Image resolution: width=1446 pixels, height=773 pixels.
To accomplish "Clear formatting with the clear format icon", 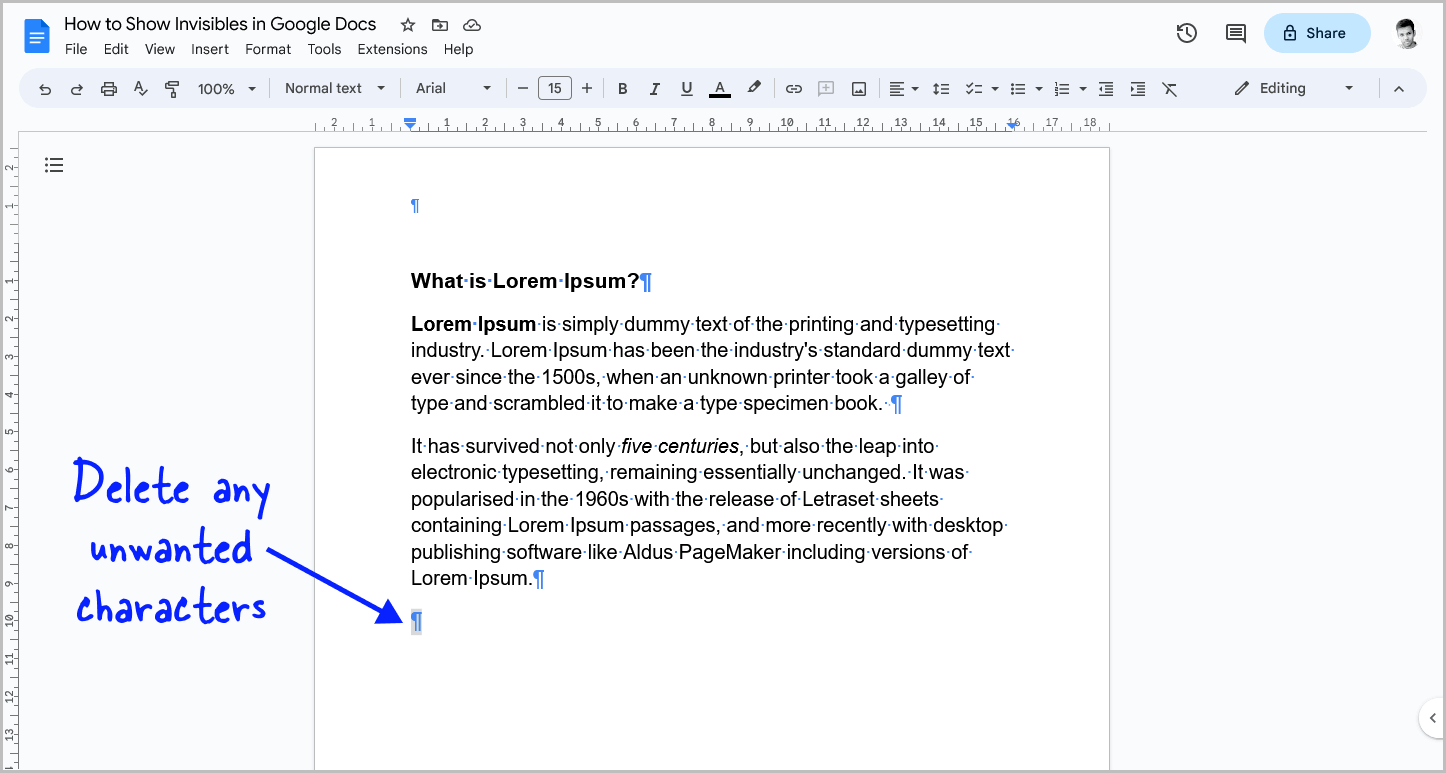I will (x=1170, y=88).
